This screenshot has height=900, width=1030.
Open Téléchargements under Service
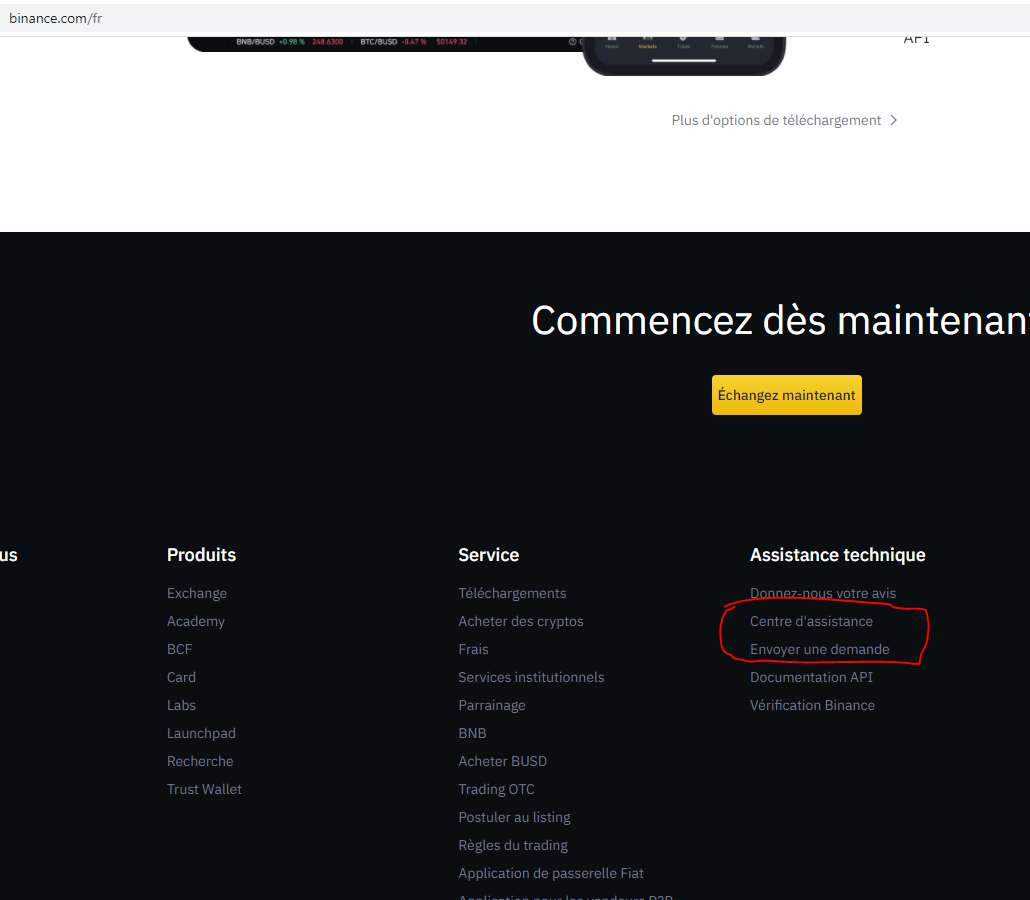pyautogui.click(x=512, y=593)
